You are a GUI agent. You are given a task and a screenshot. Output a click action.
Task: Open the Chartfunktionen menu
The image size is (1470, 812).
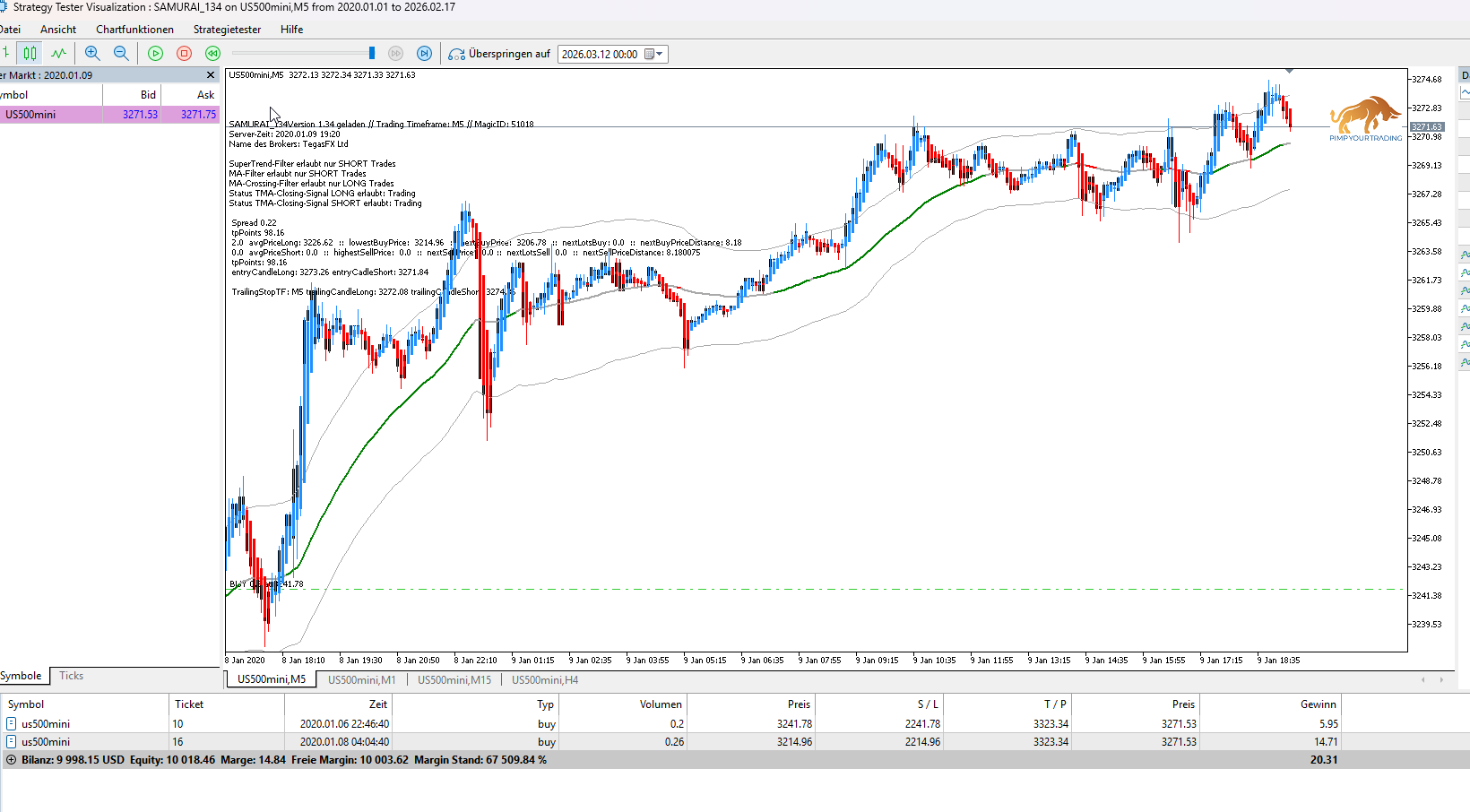pos(134,30)
